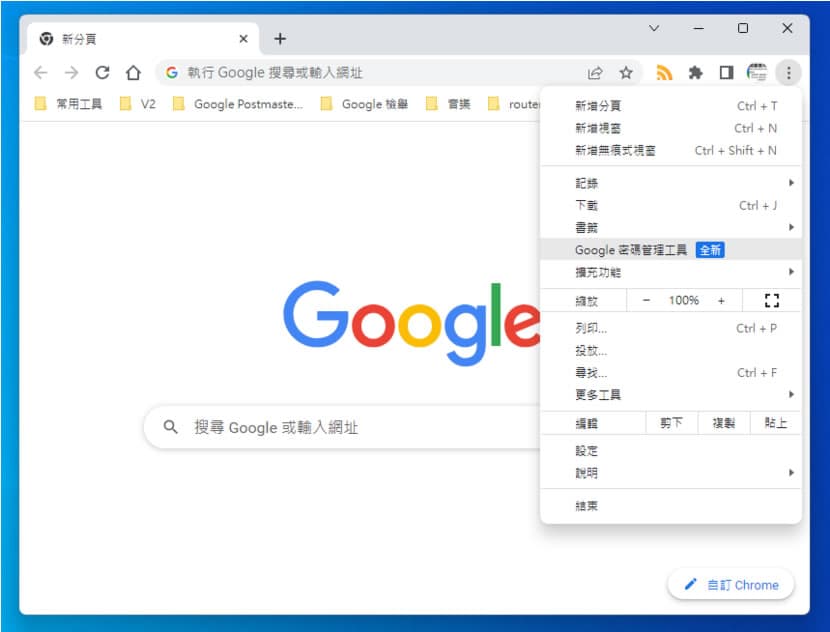Open a new tab with plus button
The height and width of the screenshot is (632, 830).
pyautogui.click(x=280, y=39)
